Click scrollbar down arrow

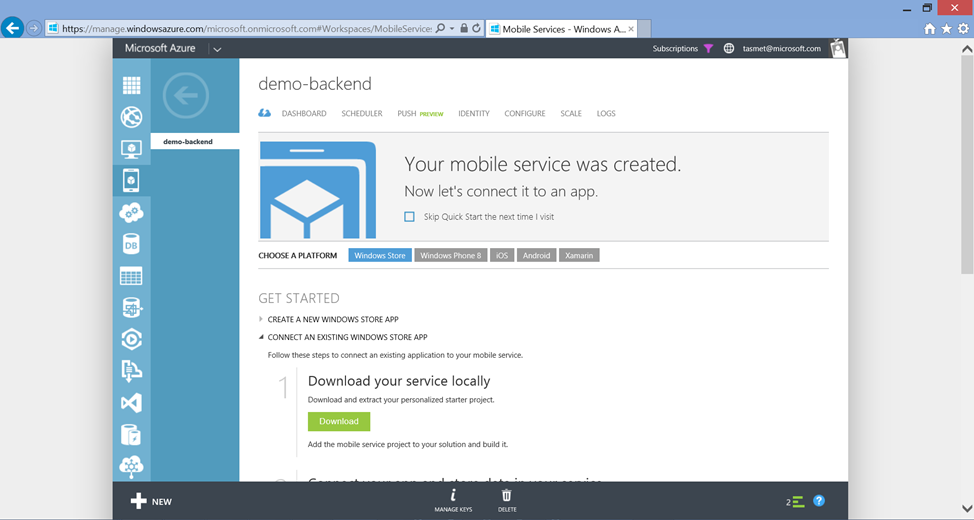pos(967,509)
